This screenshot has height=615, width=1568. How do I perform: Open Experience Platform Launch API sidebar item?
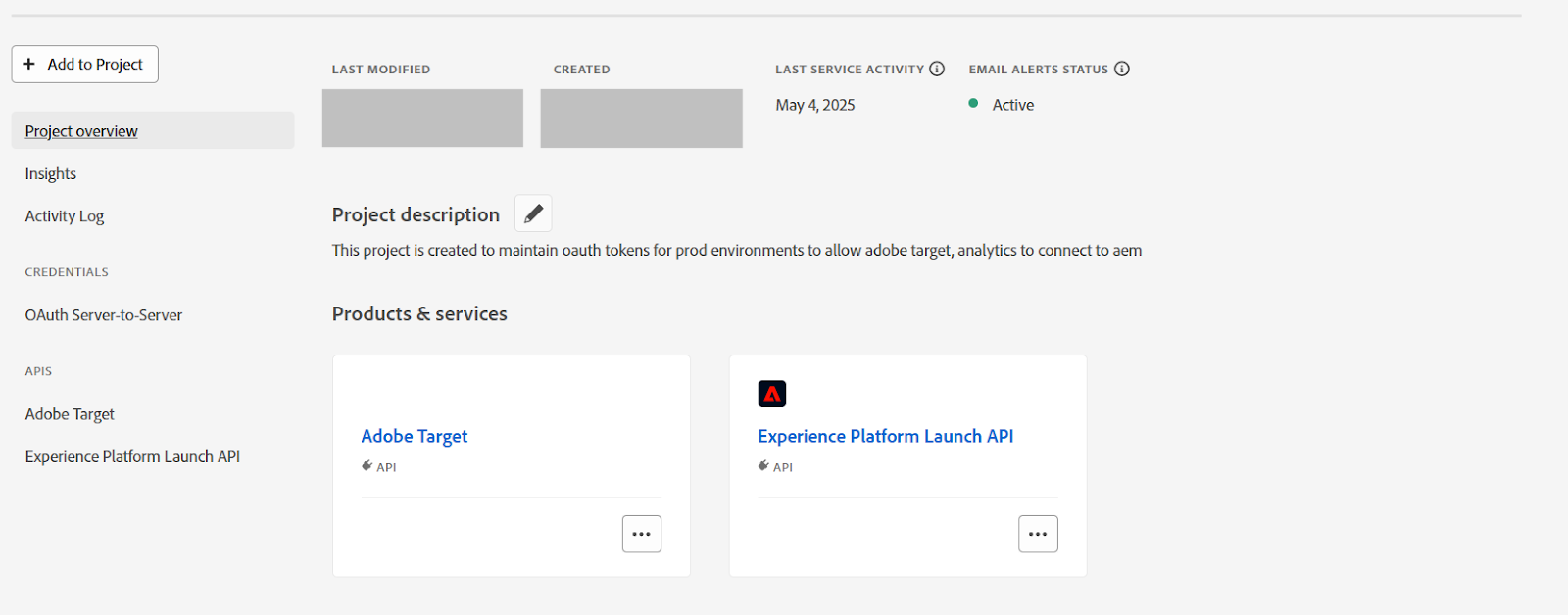(x=132, y=456)
